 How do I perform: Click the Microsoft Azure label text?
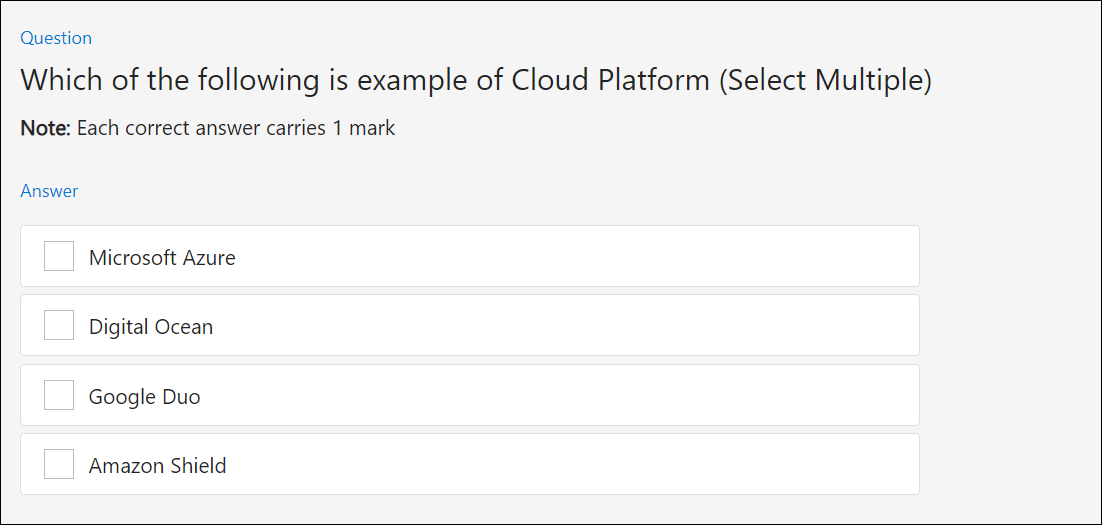[x=162, y=258]
